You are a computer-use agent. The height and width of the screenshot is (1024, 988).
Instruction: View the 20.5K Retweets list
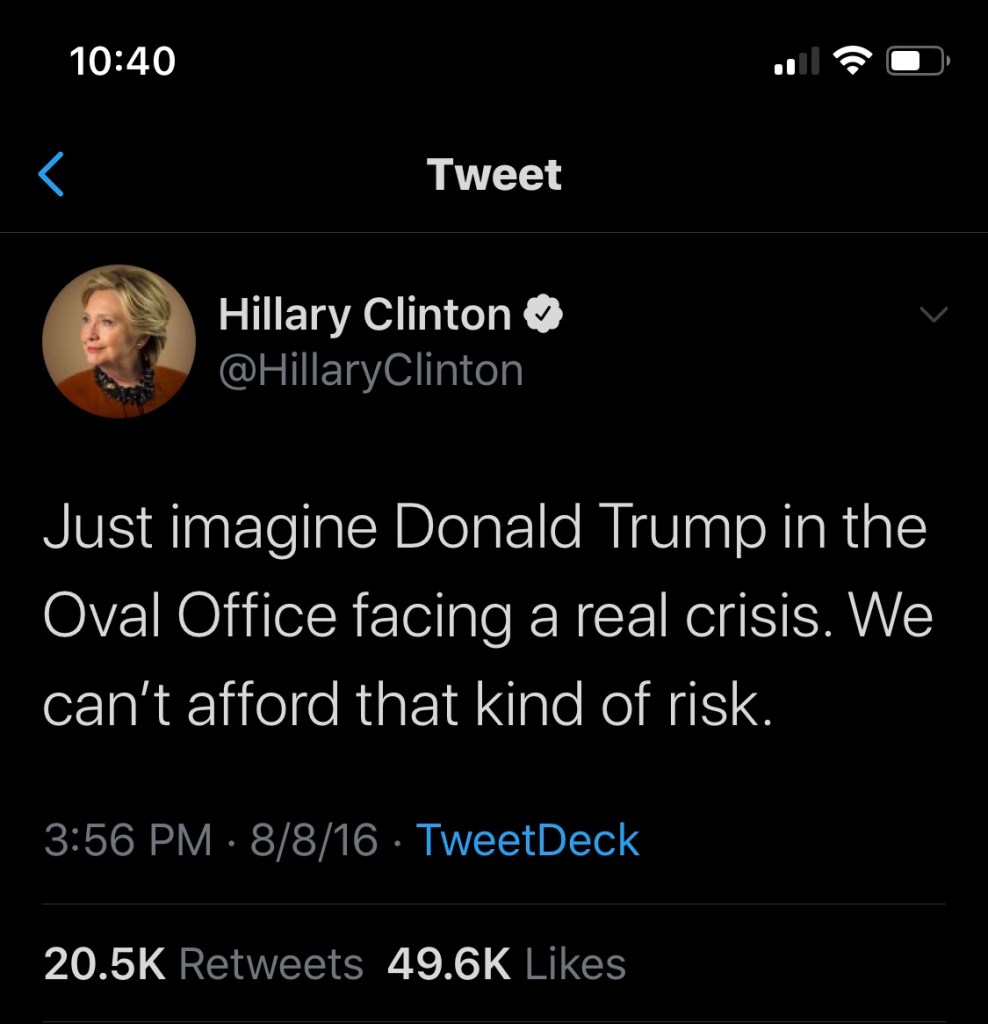pos(203,964)
